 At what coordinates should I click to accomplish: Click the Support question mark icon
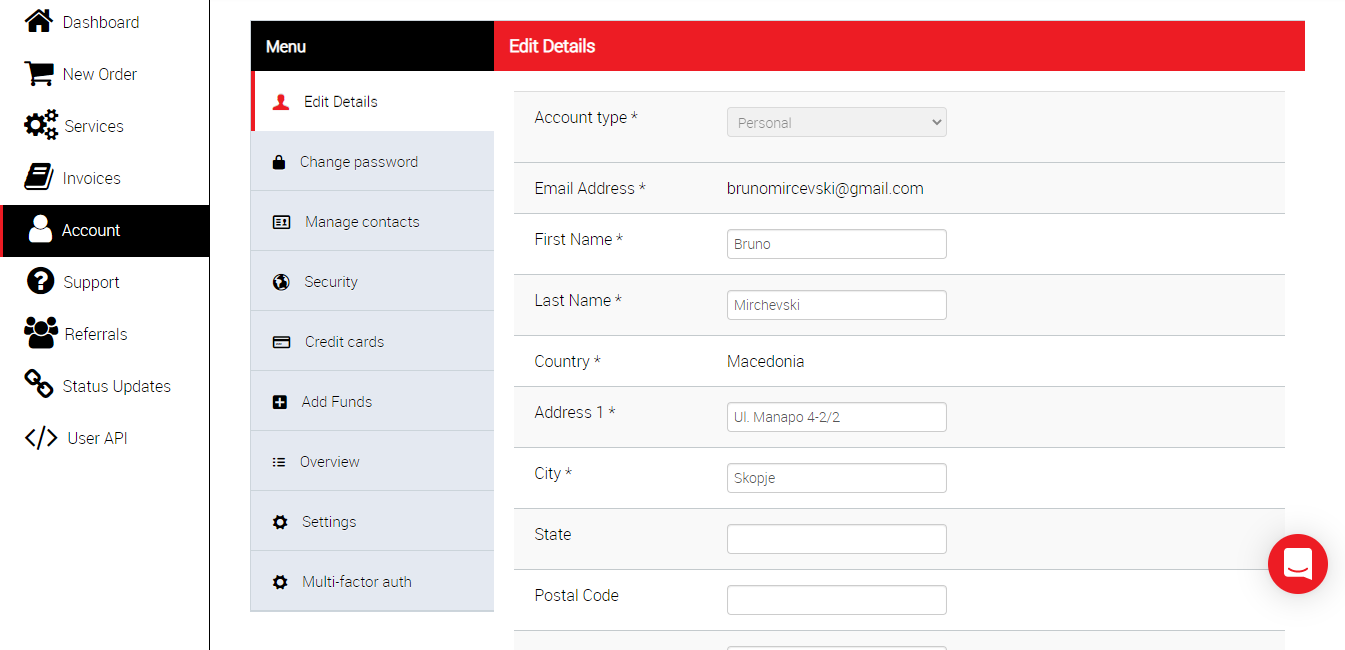[x=40, y=282]
